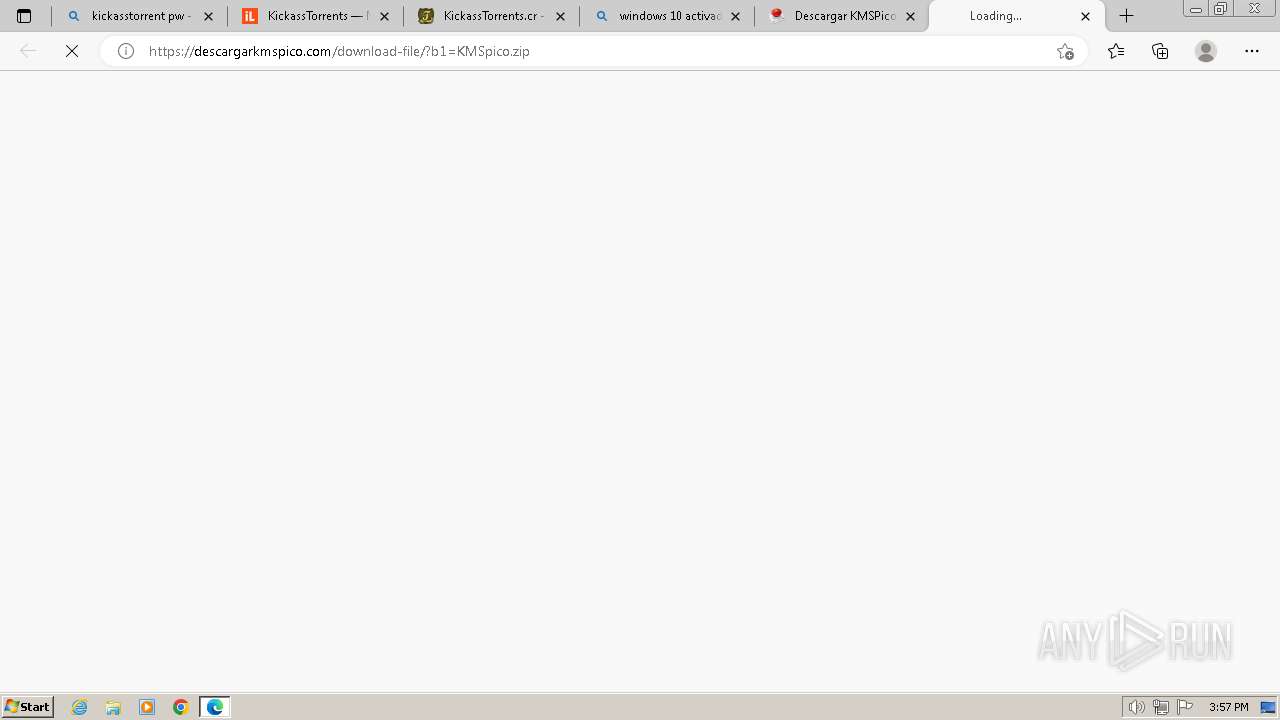Launch Google Chrome from taskbar

coord(181,707)
